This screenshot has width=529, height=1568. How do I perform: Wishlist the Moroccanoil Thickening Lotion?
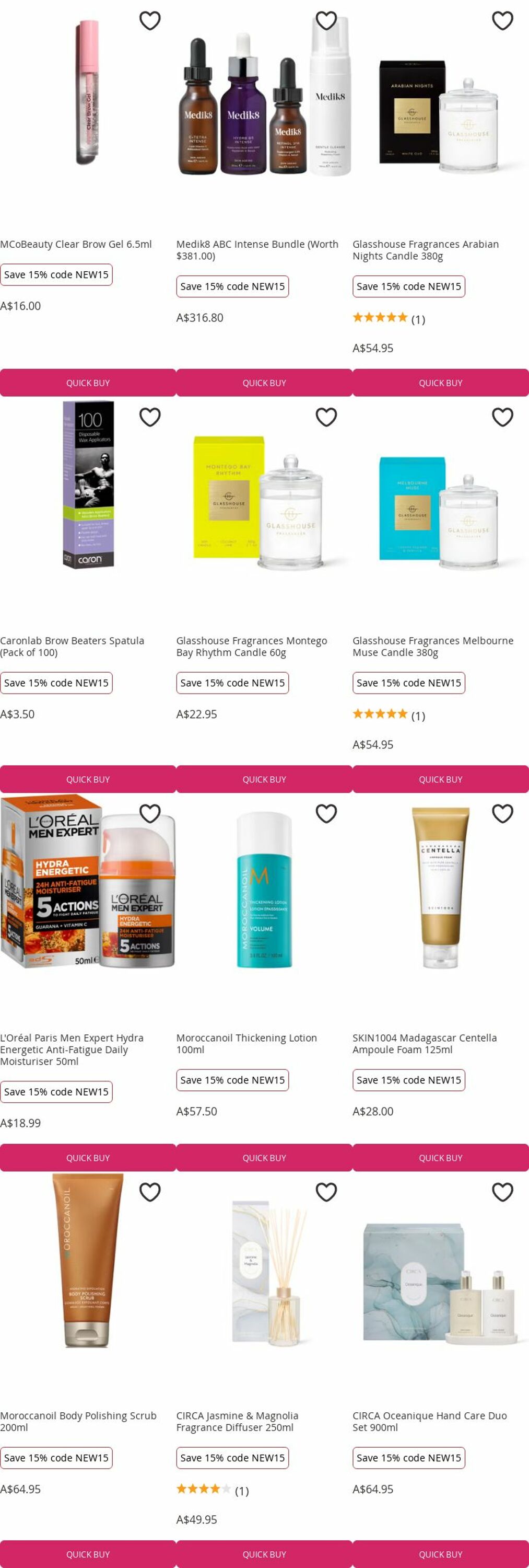pos(326,813)
